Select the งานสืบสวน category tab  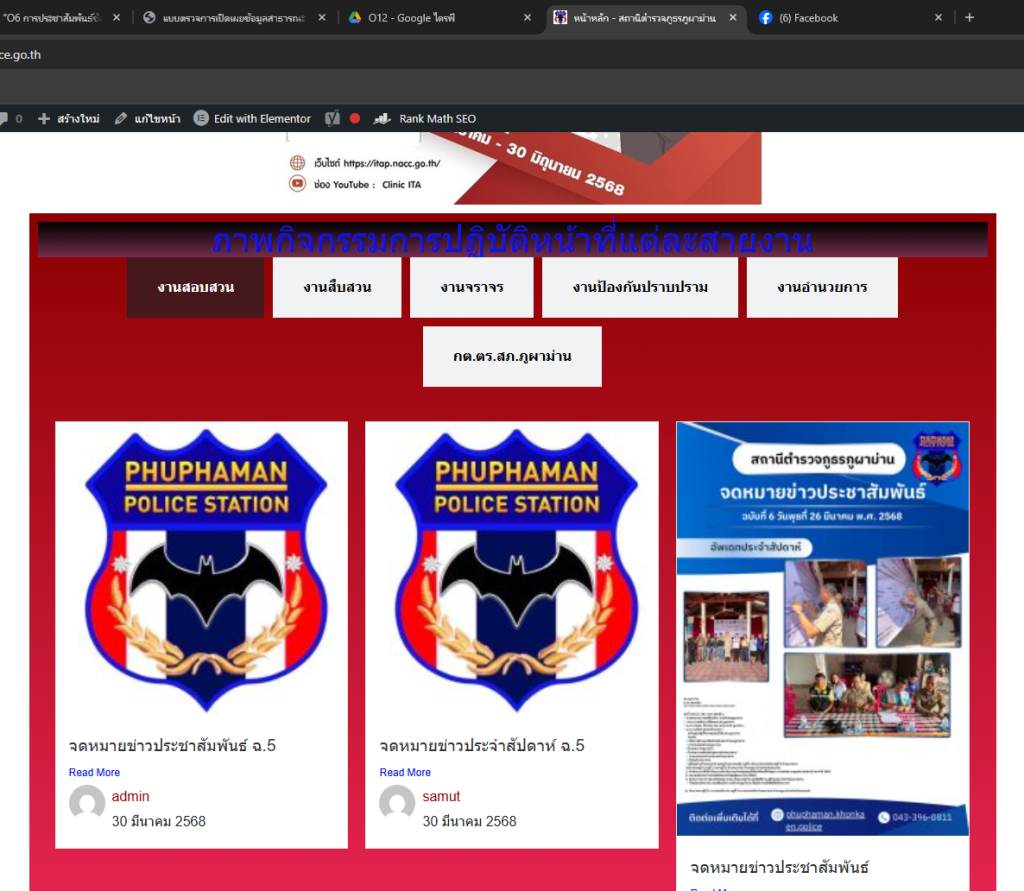[337, 287]
